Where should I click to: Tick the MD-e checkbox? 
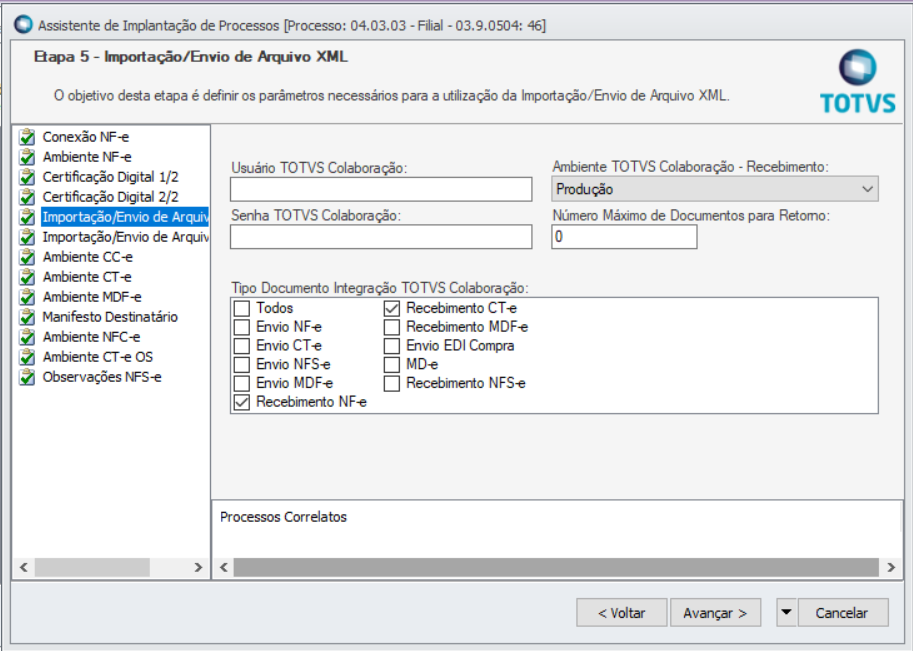(x=392, y=365)
